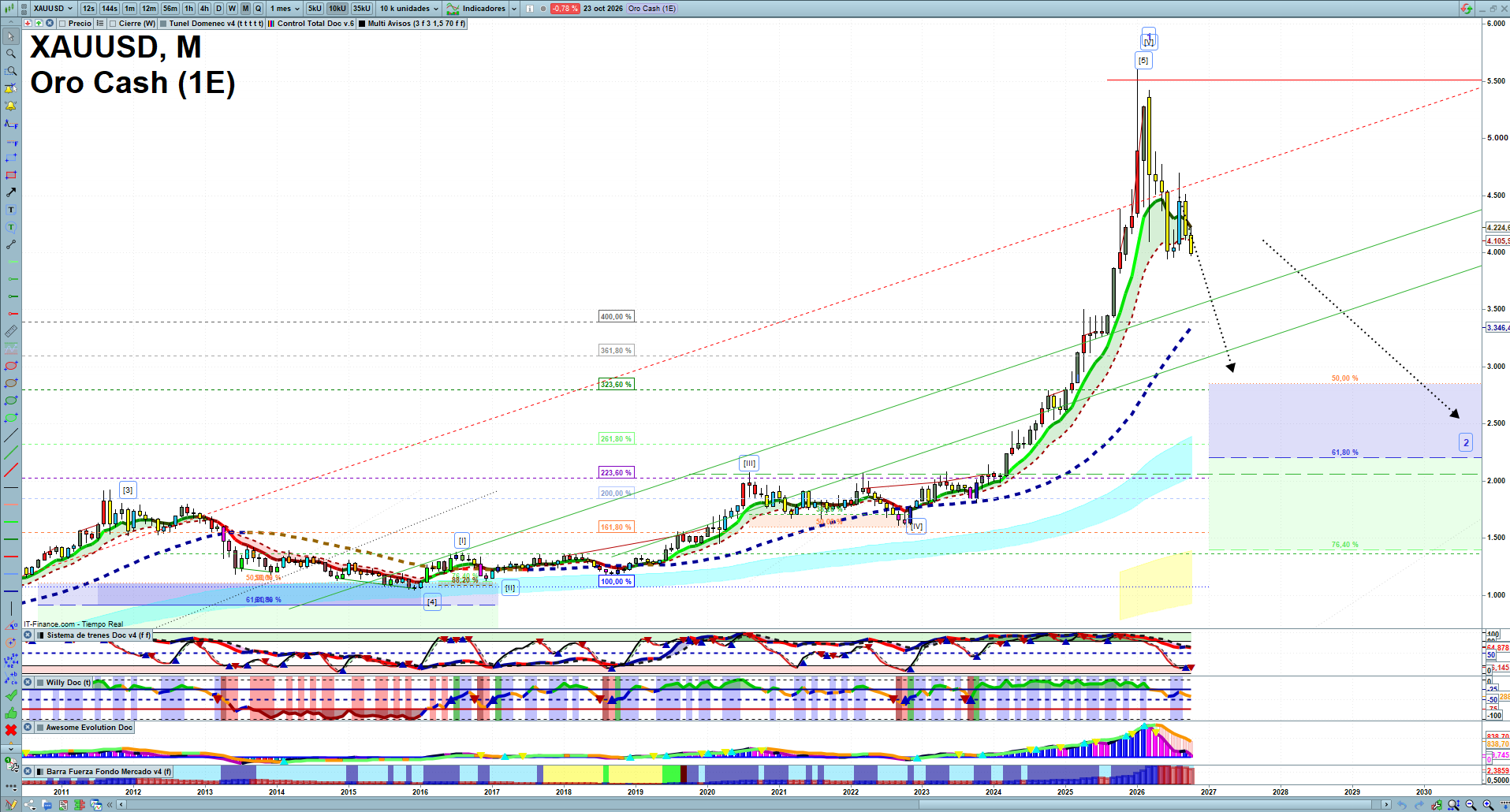Switch to the D daily timeframe
1510x812 pixels.
pyautogui.click(x=218, y=9)
